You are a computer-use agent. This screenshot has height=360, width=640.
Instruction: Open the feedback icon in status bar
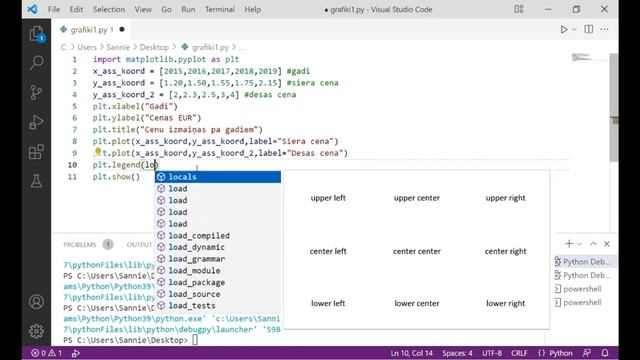pos(587,353)
